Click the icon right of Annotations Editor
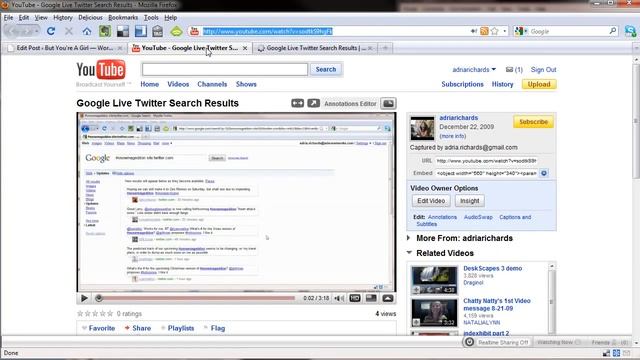 click(388, 103)
